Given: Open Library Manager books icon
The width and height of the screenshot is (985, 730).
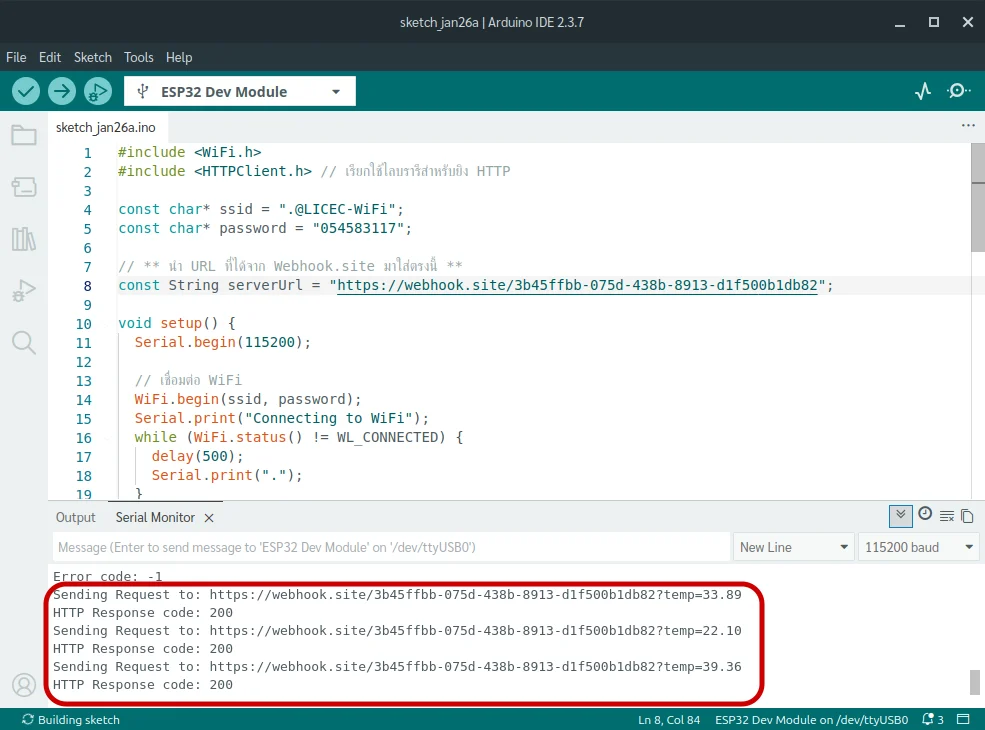Looking at the screenshot, I should pos(24,239).
